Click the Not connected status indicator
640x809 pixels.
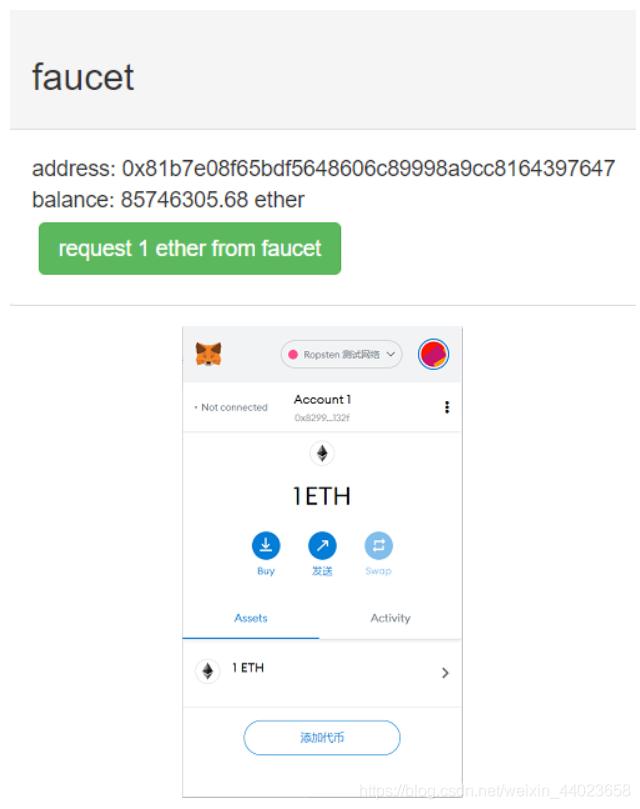(x=231, y=407)
